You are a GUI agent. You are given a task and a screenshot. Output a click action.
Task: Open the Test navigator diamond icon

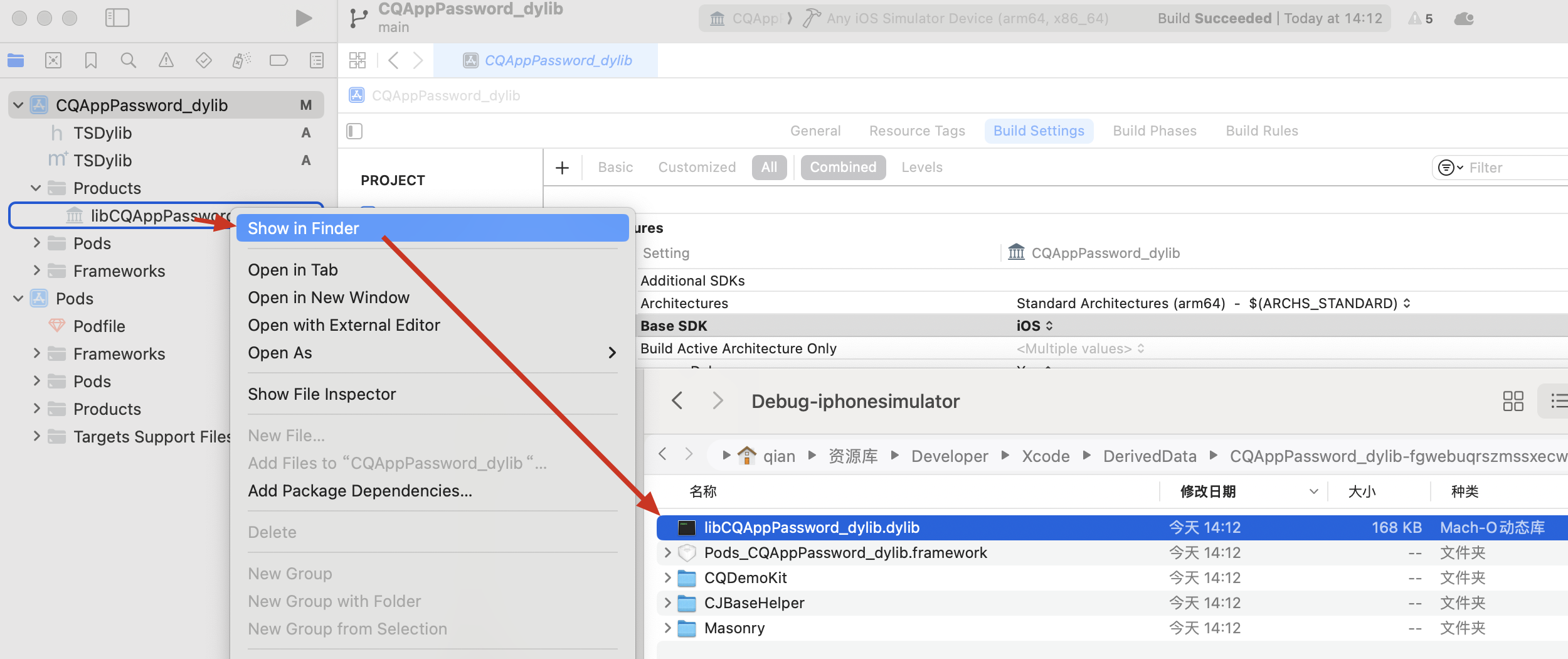coord(204,60)
